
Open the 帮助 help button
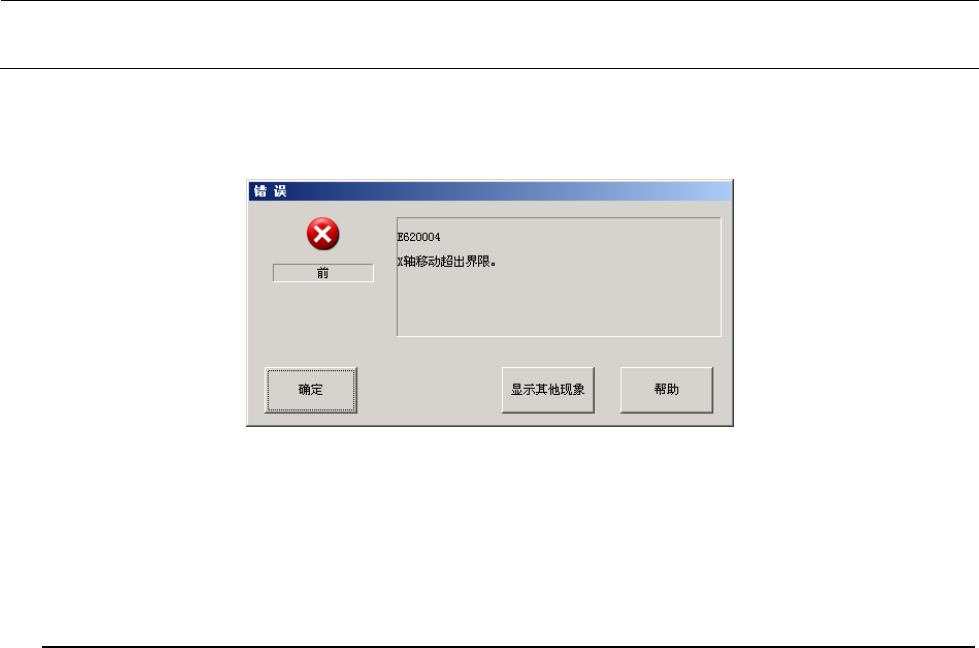click(666, 390)
